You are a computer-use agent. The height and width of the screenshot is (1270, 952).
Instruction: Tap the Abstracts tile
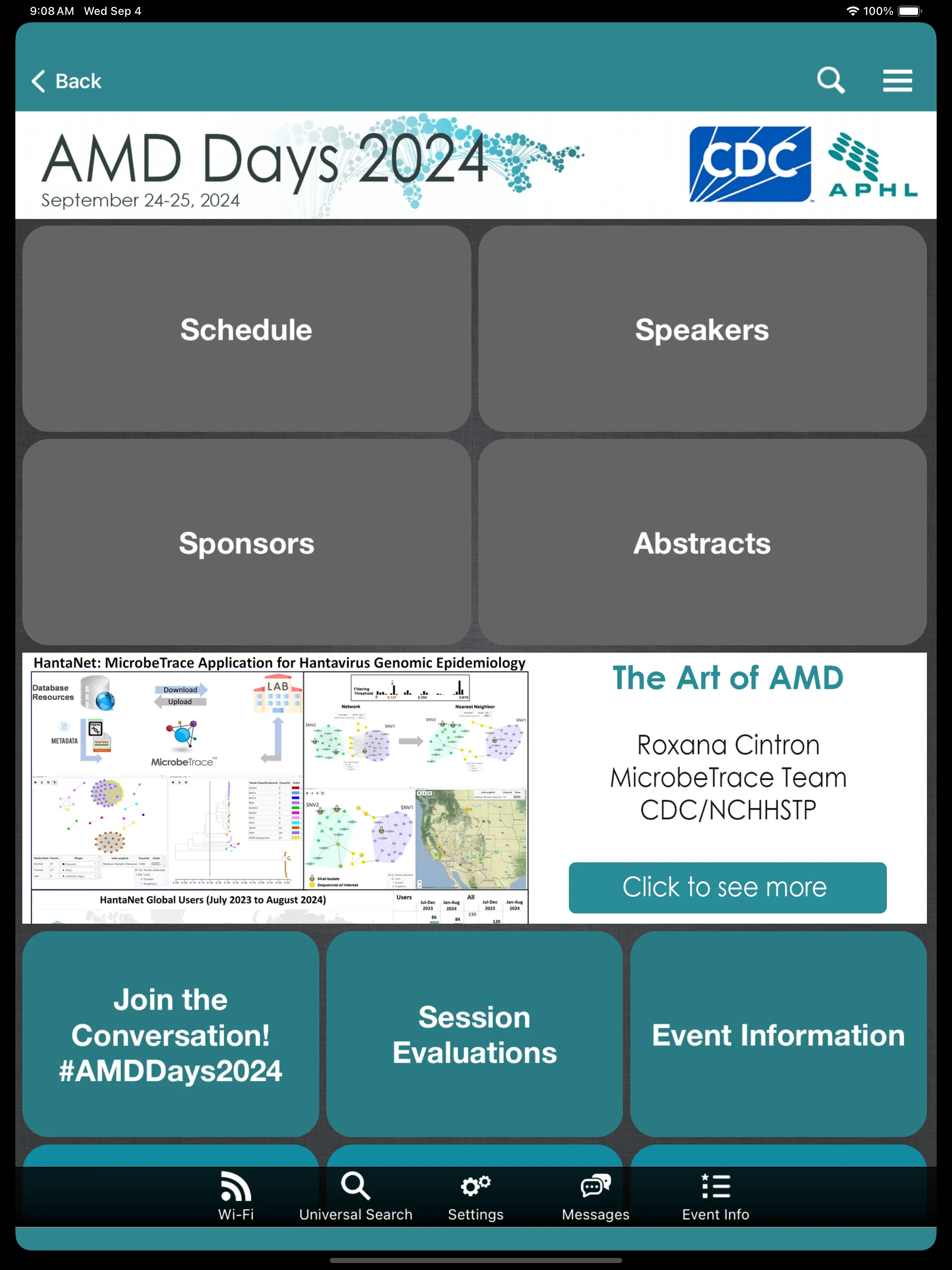(702, 543)
